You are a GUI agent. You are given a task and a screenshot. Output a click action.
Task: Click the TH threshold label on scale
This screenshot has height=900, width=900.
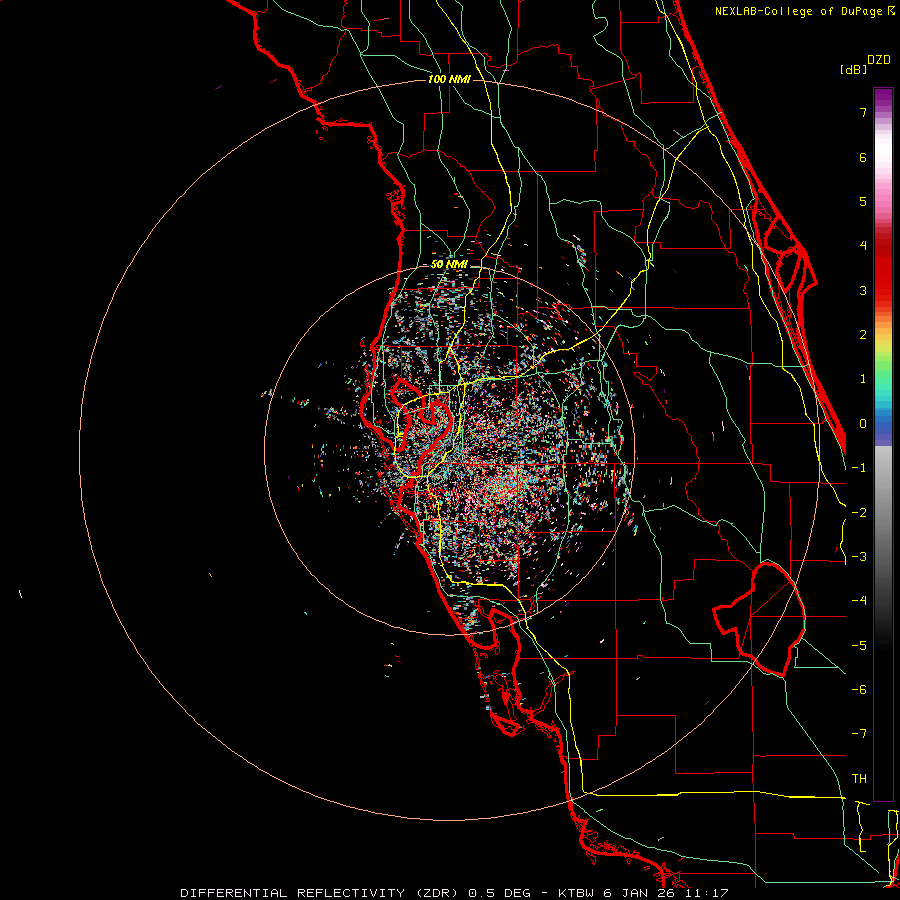tap(859, 779)
